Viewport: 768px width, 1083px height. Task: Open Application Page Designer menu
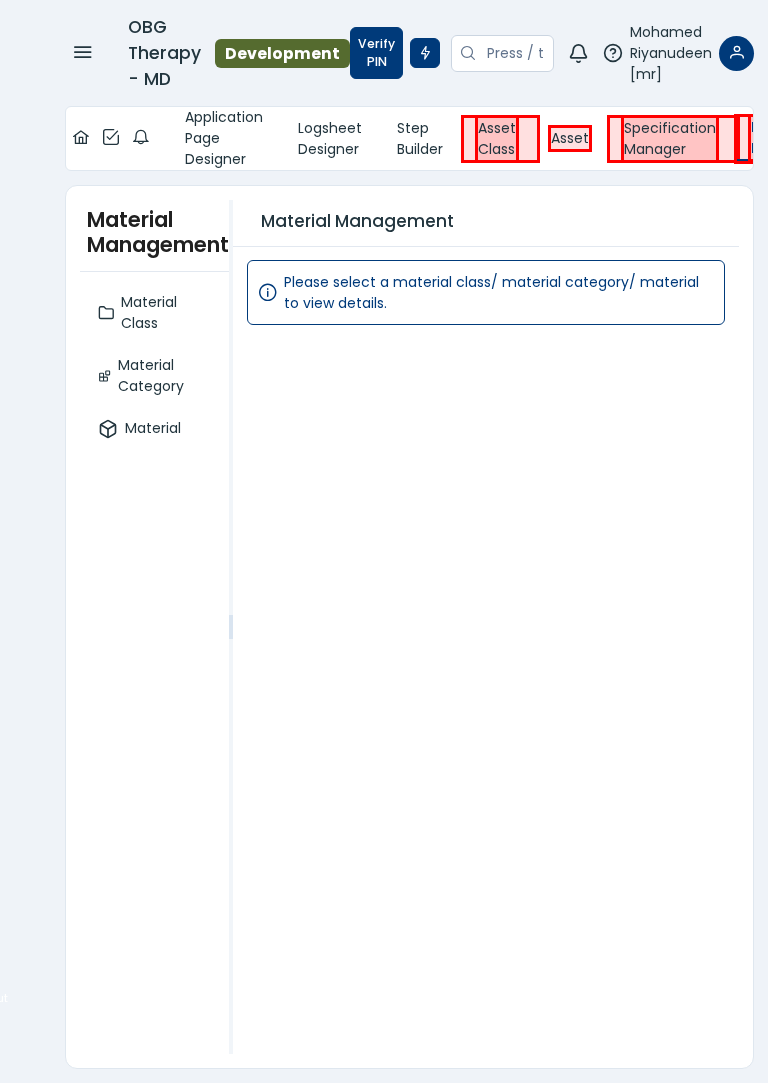tap(224, 138)
